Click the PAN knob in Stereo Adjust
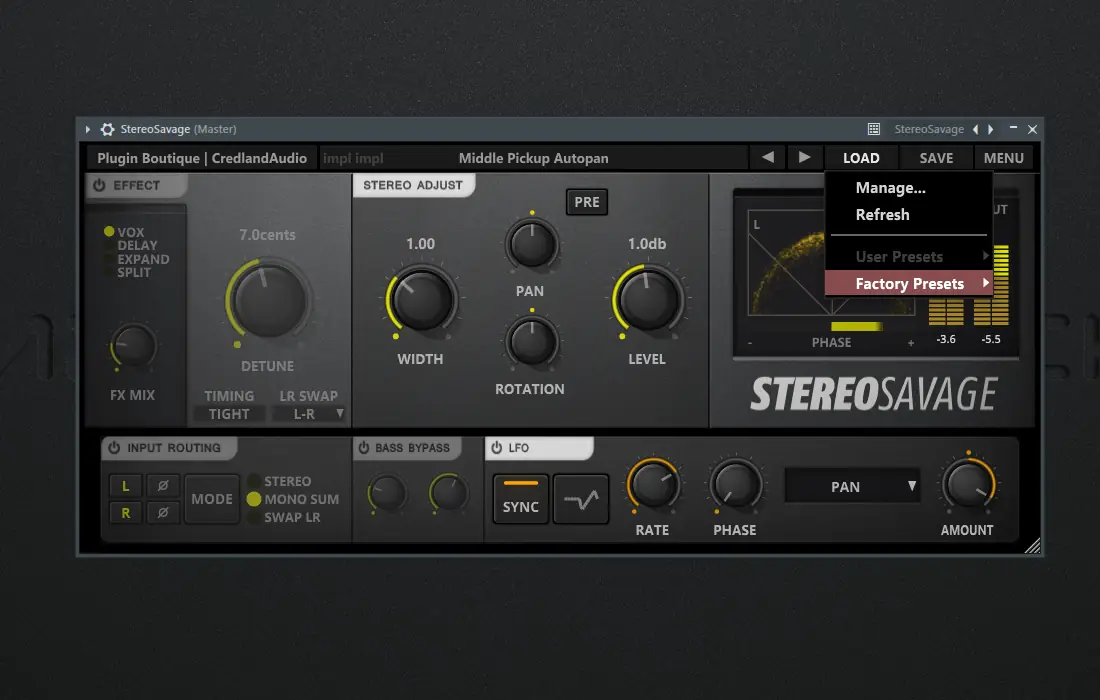Viewport: 1100px width, 700px height. [532, 244]
